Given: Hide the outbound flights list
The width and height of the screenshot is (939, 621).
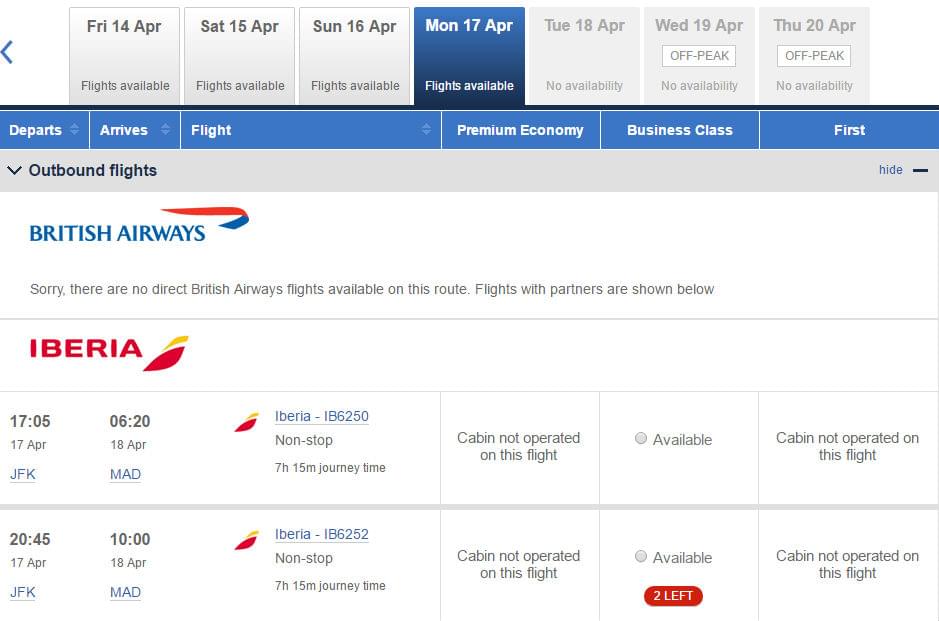Looking at the screenshot, I should pyautogui.click(x=890, y=170).
